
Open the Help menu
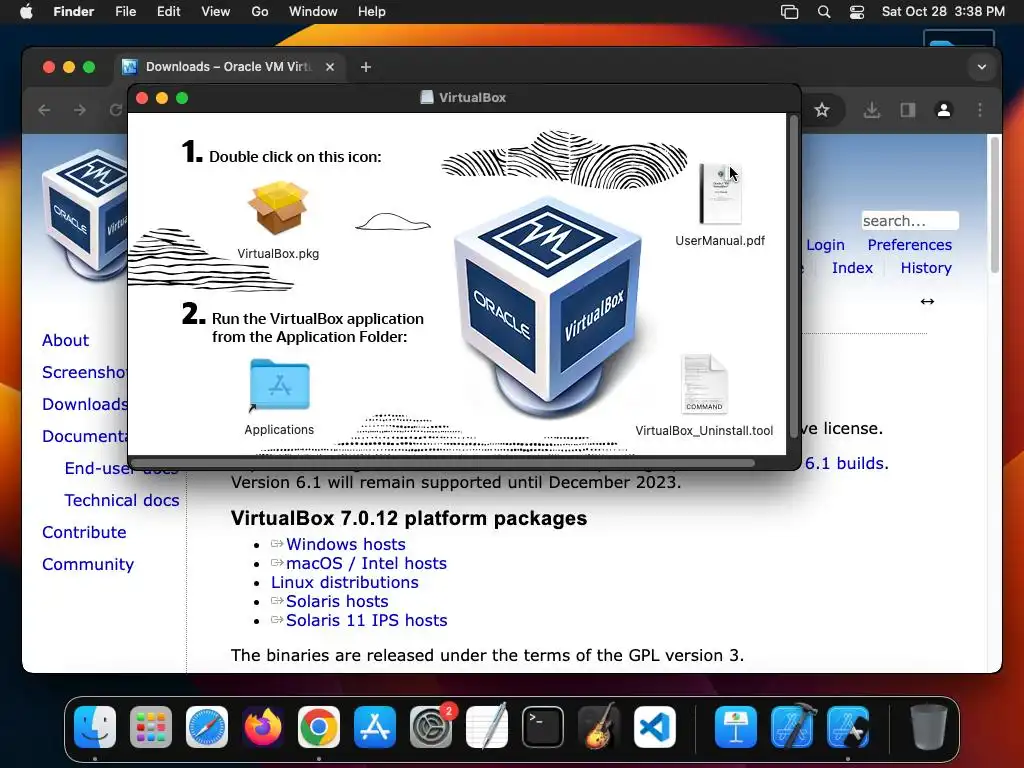click(372, 12)
